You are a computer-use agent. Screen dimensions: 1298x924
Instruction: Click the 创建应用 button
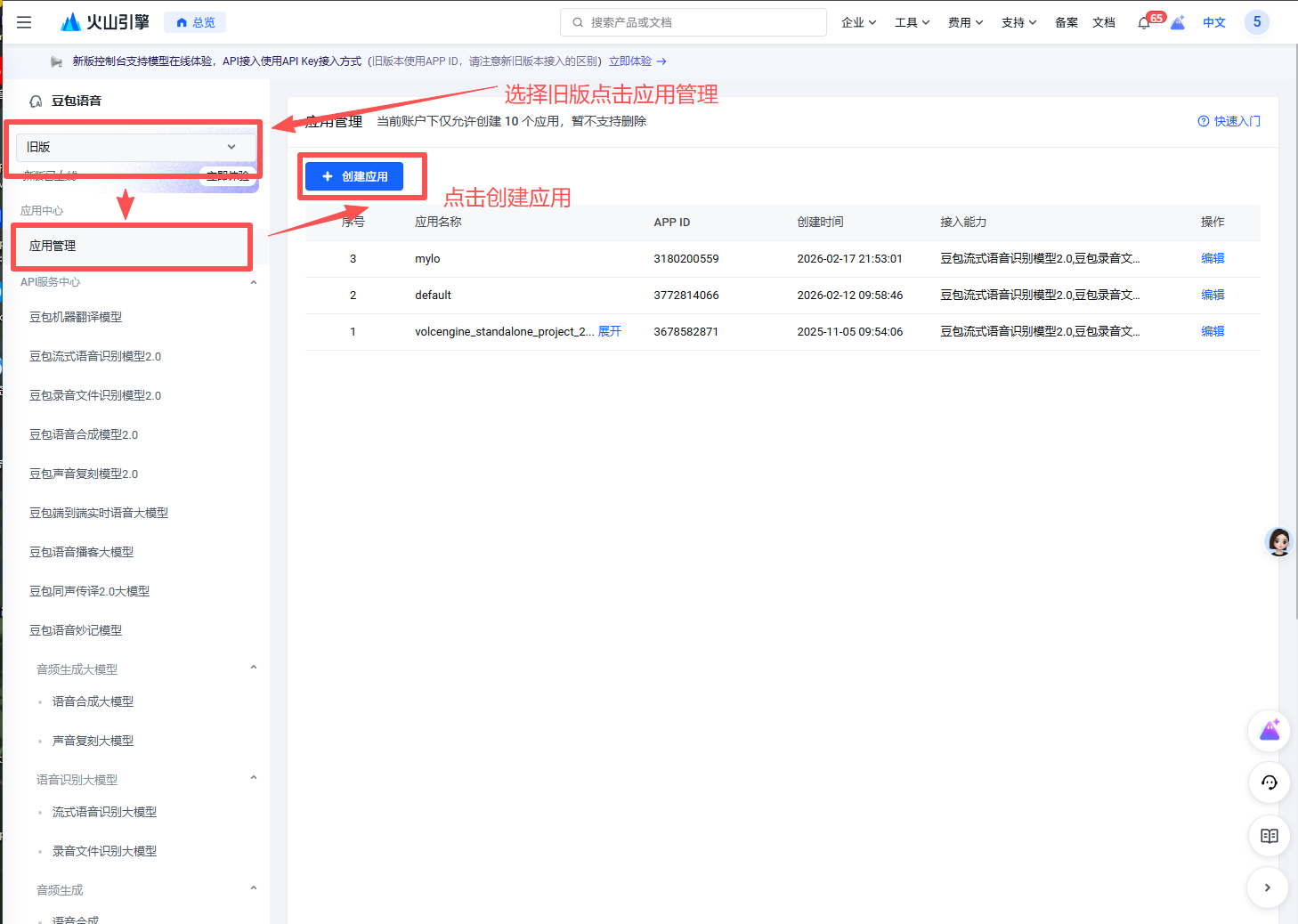pyautogui.click(x=354, y=176)
